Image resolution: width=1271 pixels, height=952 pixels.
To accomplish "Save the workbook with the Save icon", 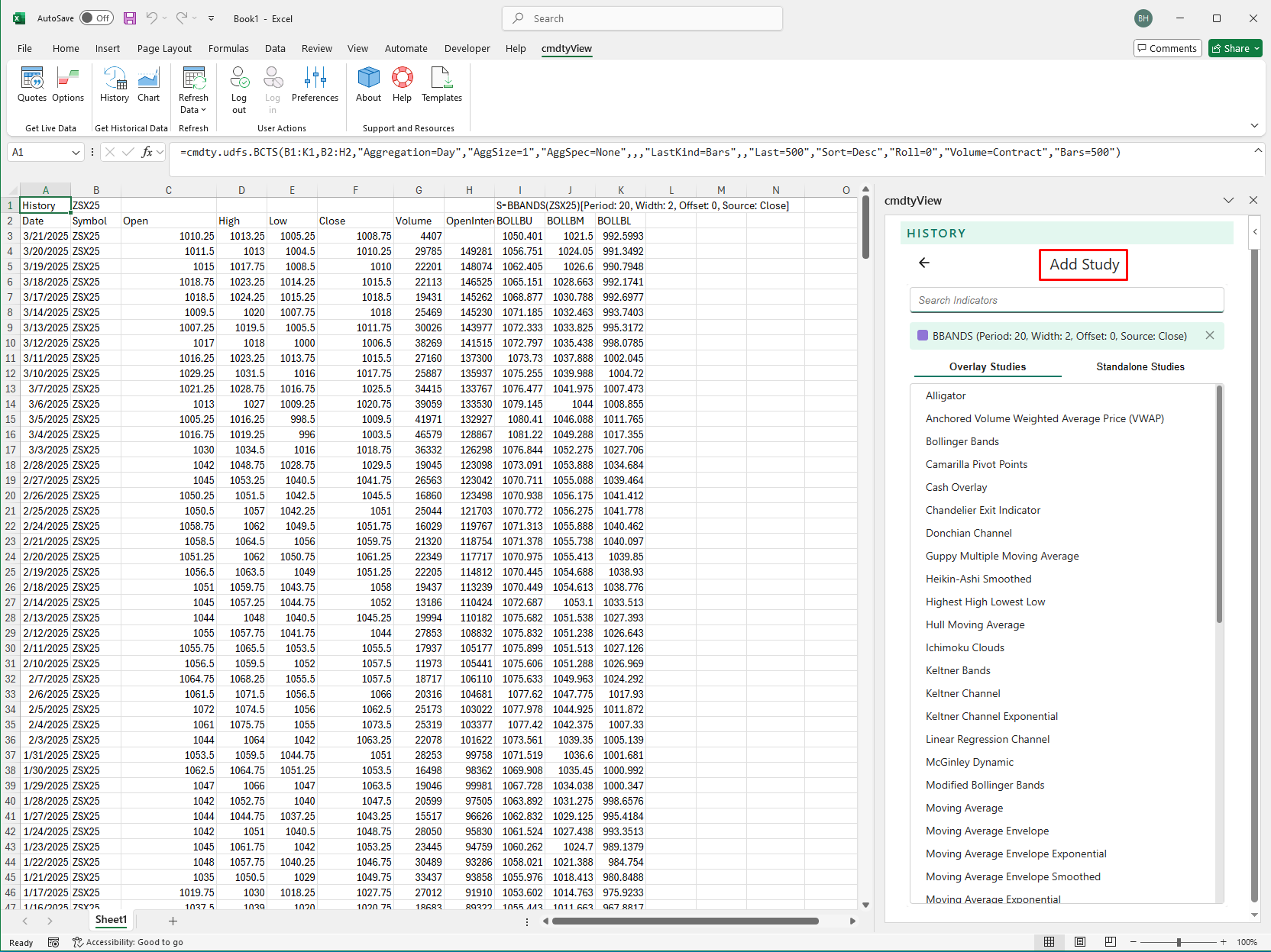I will [x=130, y=18].
